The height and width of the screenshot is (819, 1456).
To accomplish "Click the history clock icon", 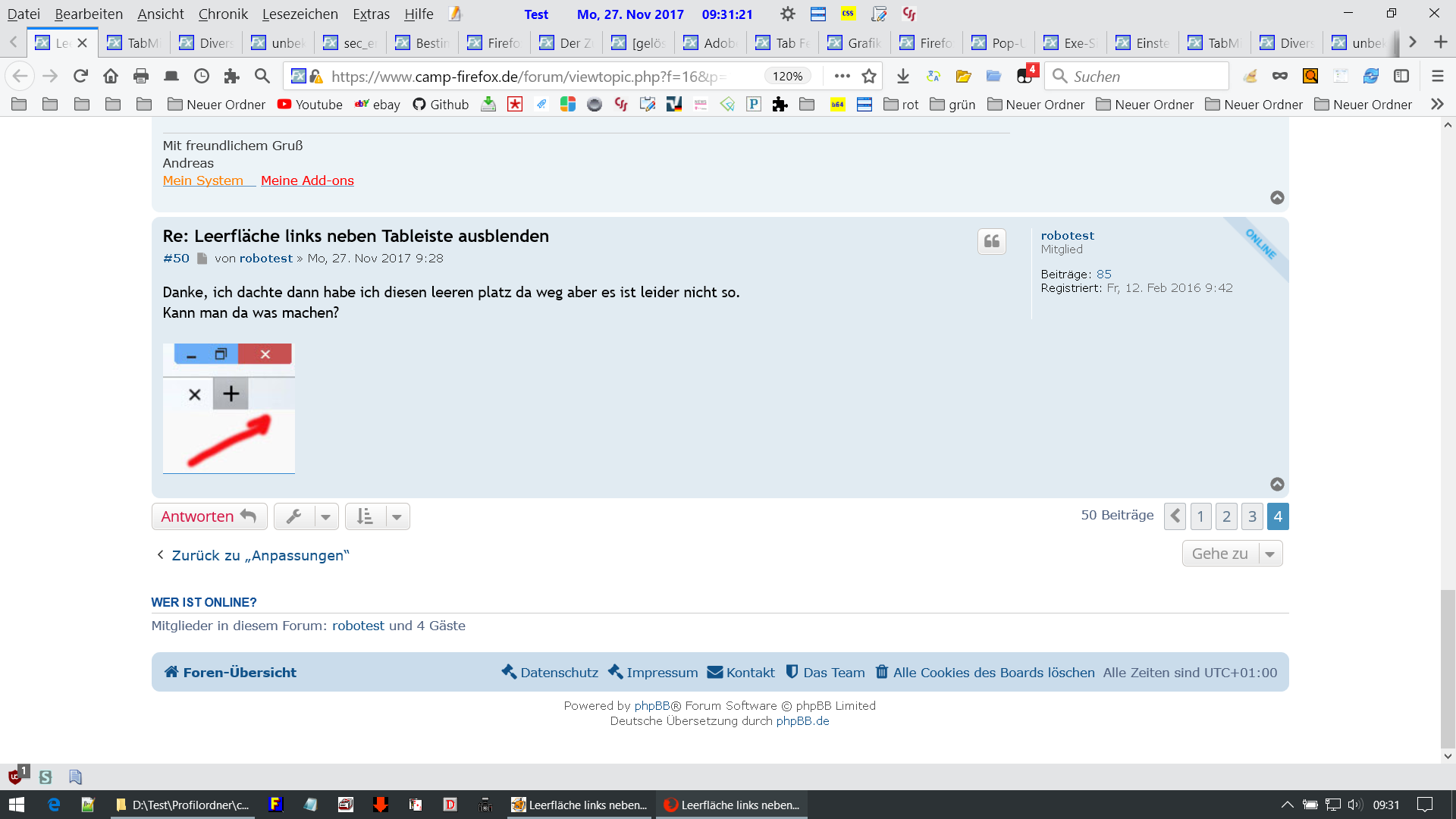I will 202,76.
